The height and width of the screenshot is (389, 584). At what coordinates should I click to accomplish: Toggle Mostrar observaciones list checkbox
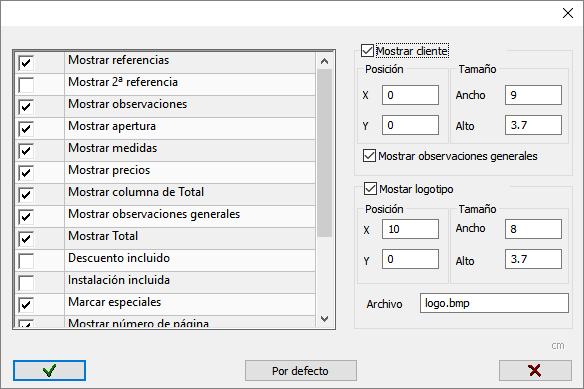click(26, 107)
